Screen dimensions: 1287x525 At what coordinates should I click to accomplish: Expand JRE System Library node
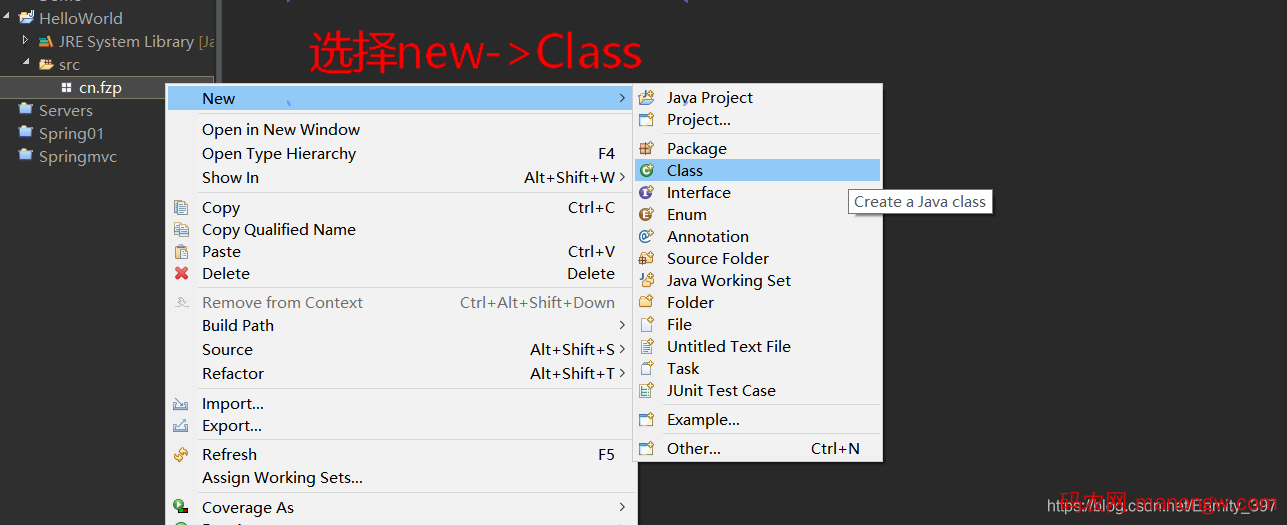click(x=26, y=41)
